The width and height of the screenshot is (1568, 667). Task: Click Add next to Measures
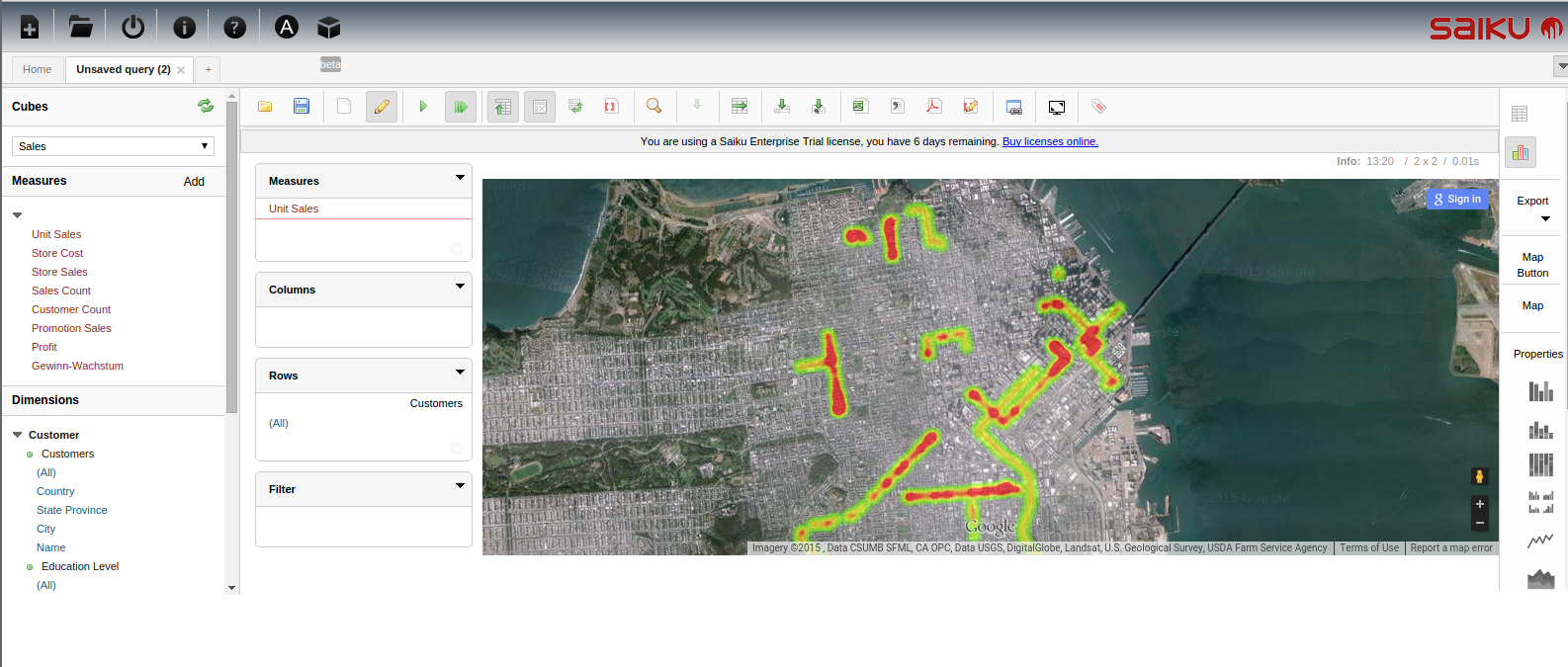[x=194, y=182]
